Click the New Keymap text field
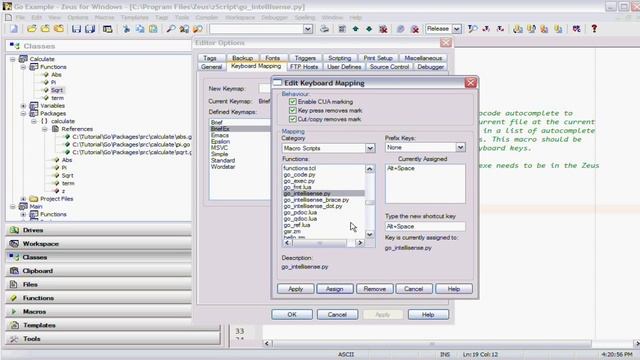Image resolution: width=640 pixels, height=360 pixels. coord(264,88)
